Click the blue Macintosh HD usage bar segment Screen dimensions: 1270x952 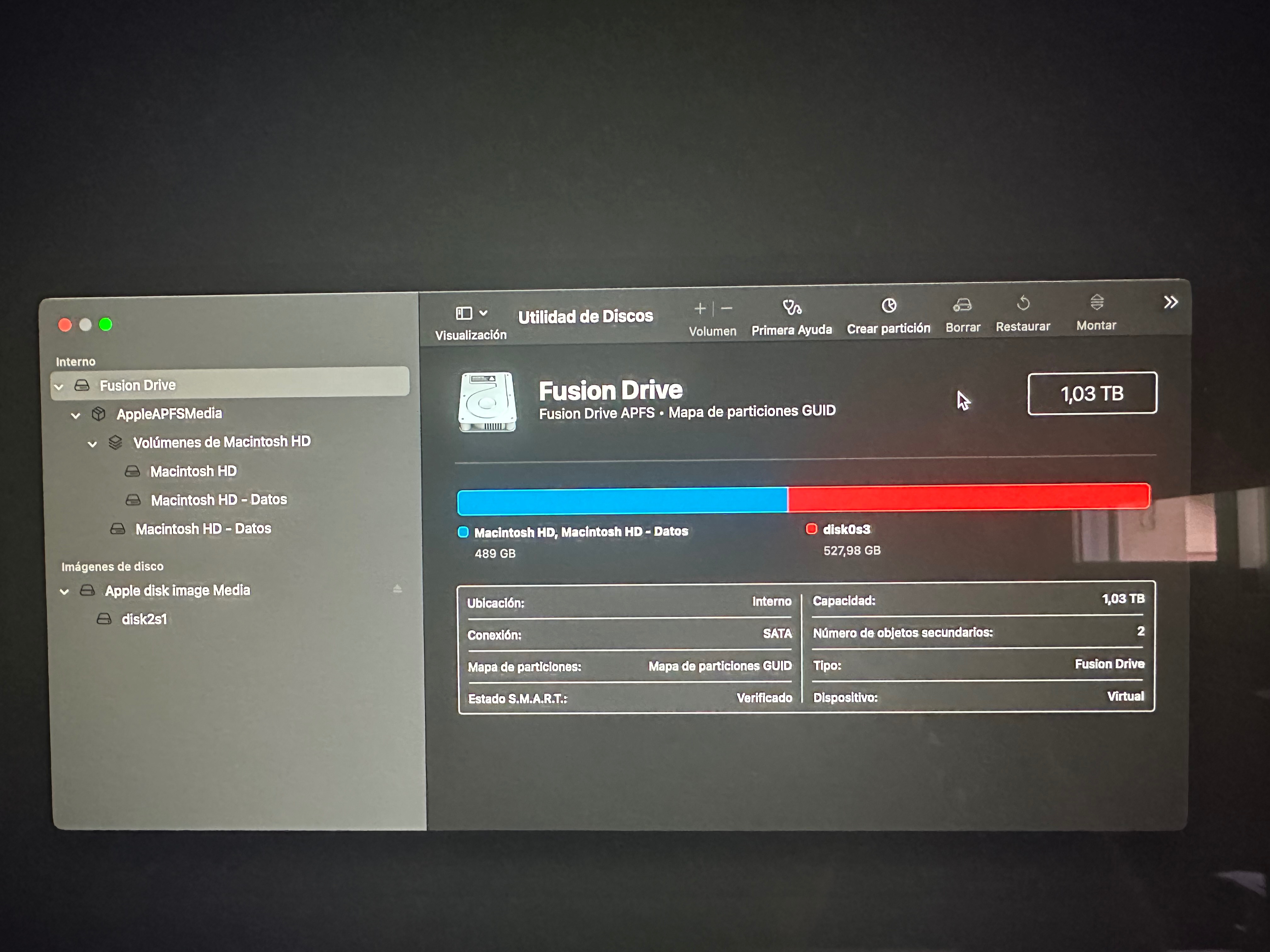tap(622, 500)
